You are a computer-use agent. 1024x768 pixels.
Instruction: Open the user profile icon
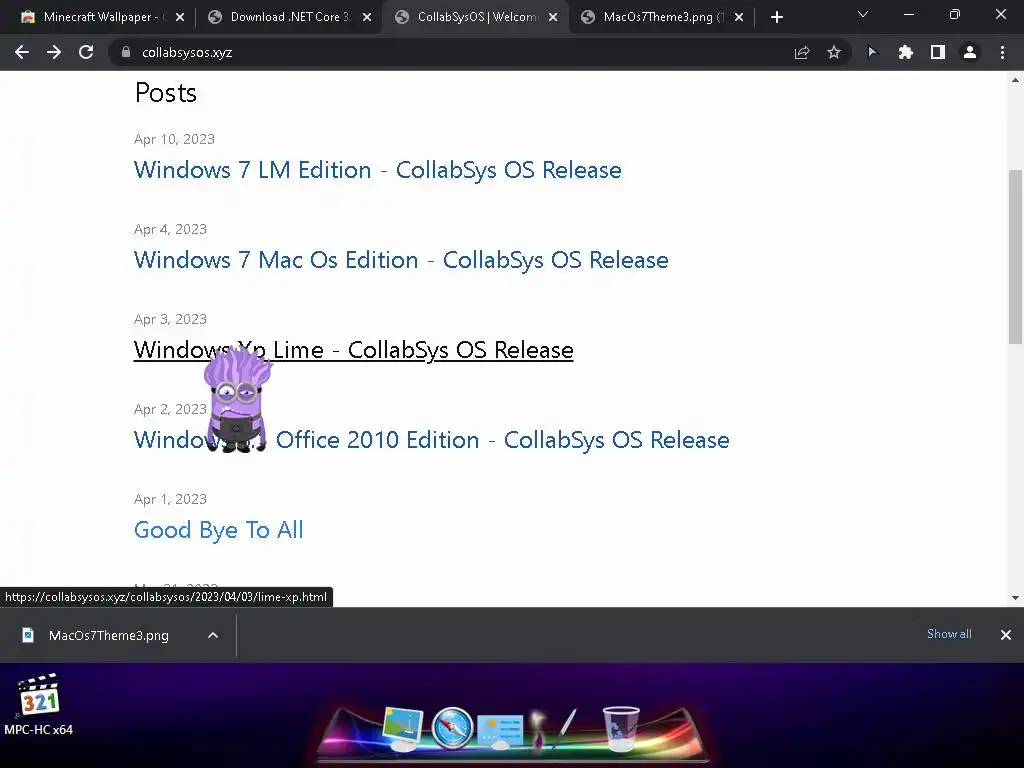(970, 52)
